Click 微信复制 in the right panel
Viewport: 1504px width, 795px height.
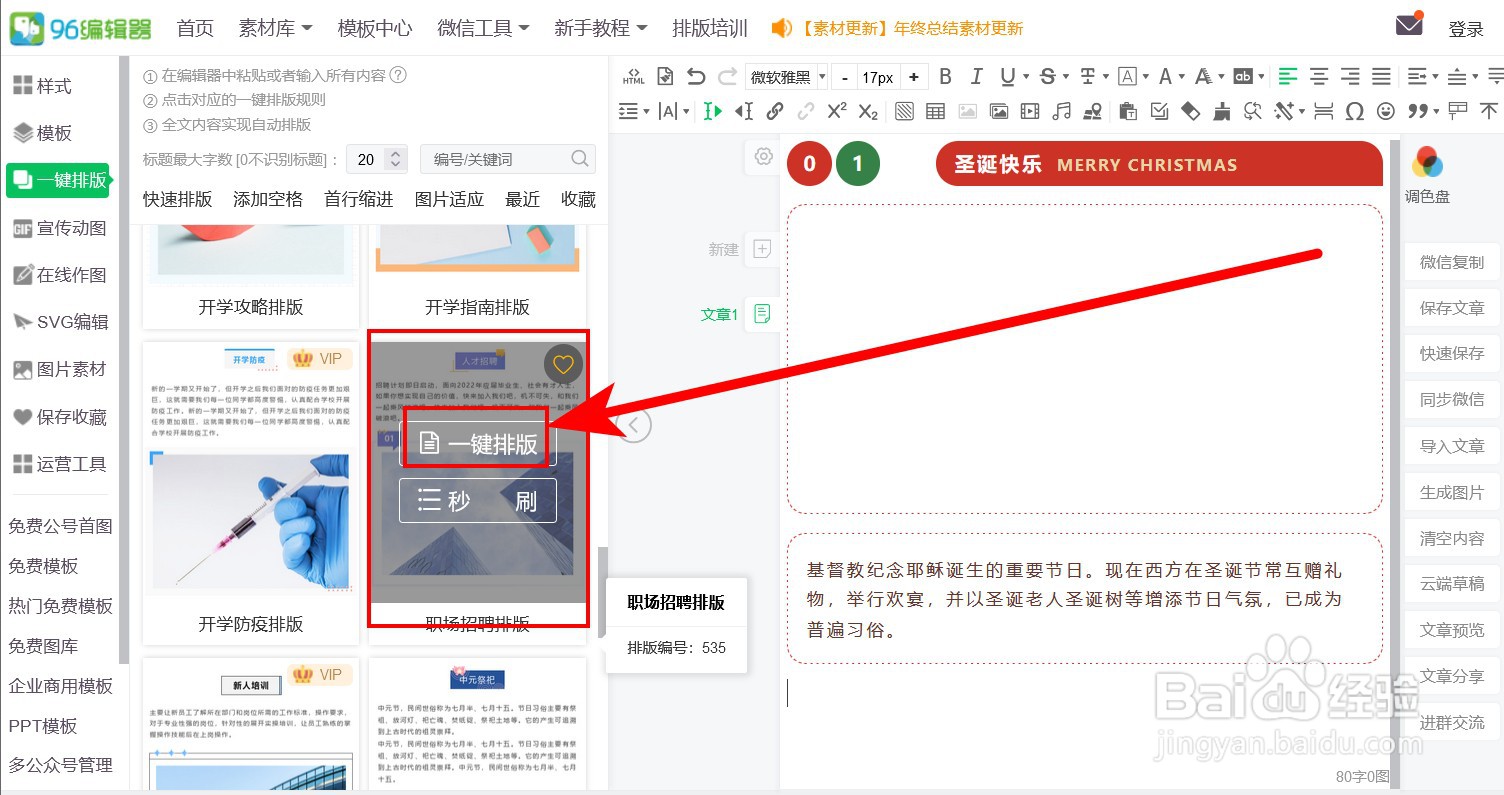click(x=1451, y=262)
